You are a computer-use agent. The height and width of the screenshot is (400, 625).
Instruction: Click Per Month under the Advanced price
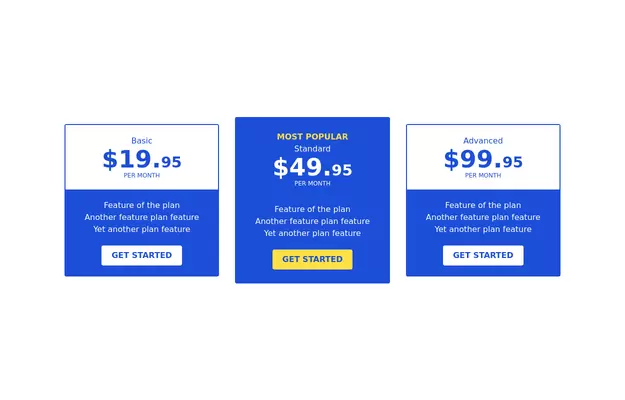tap(483, 176)
